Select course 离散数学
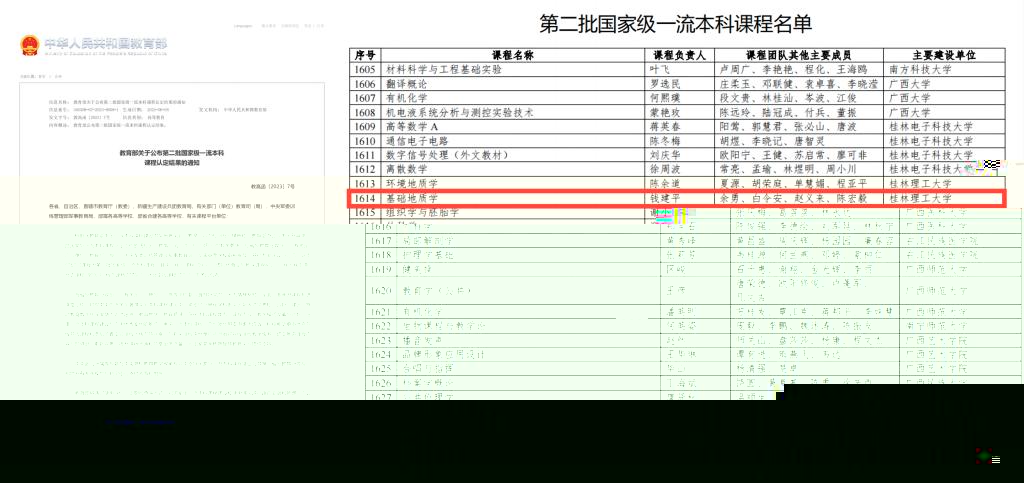This screenshot has height=483, width=1024. click(x=407, y=170)
